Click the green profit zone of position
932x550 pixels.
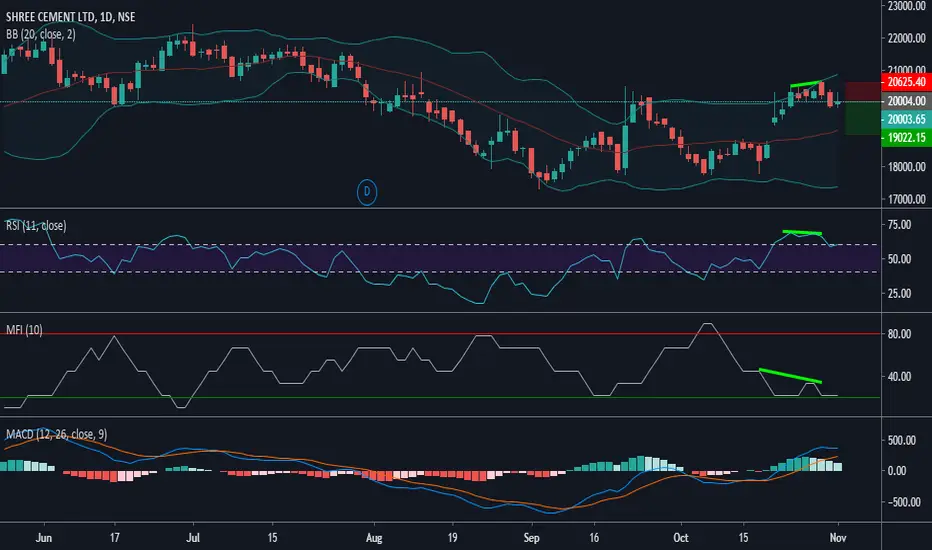(x=862, y=118)
